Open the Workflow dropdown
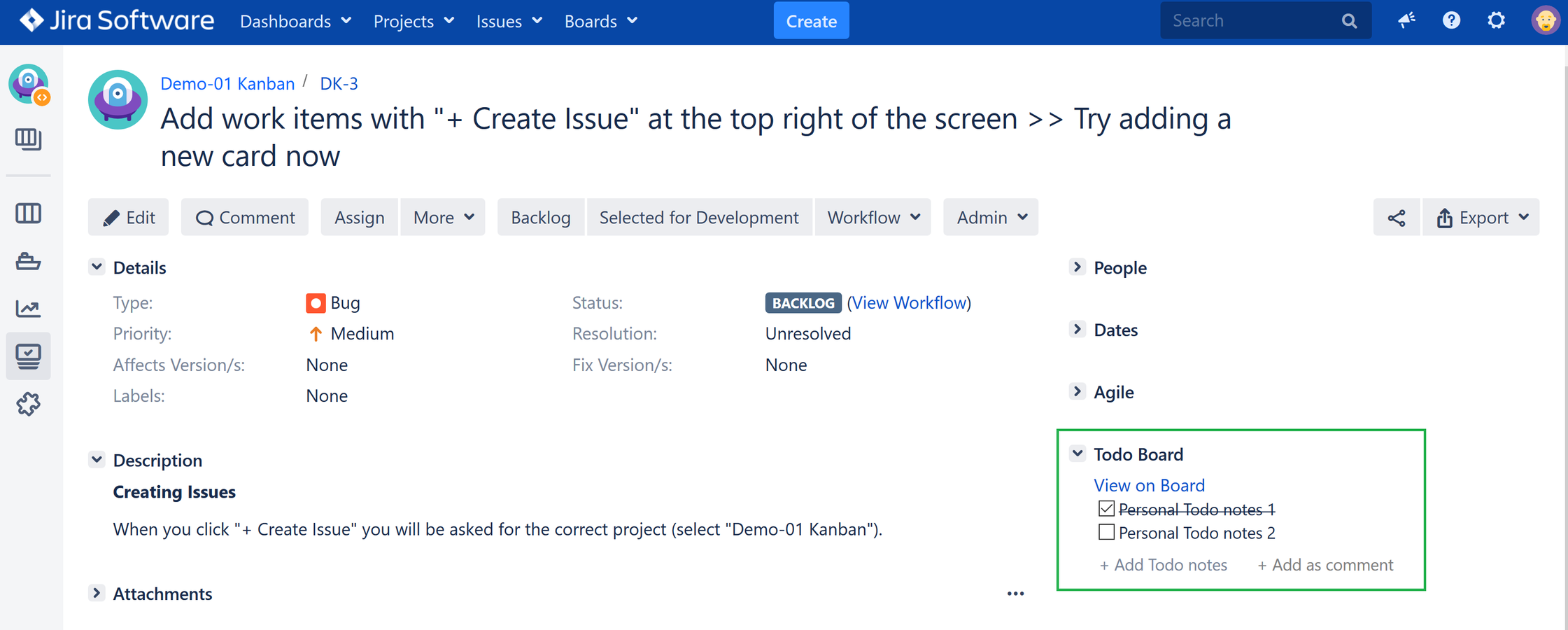Image resolution: width=1568 pixels, height=630 pixels. tap(873, 218)
